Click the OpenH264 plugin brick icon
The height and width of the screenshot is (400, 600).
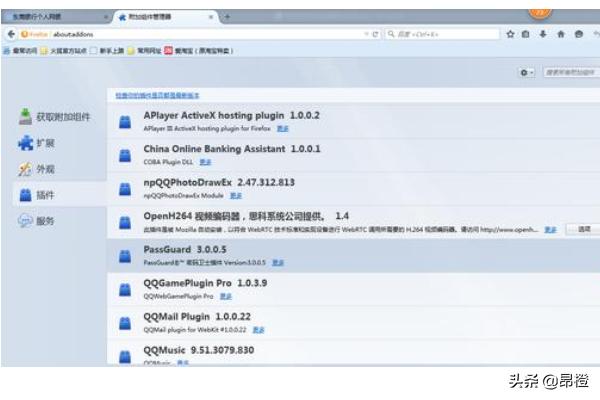(125, 222)
